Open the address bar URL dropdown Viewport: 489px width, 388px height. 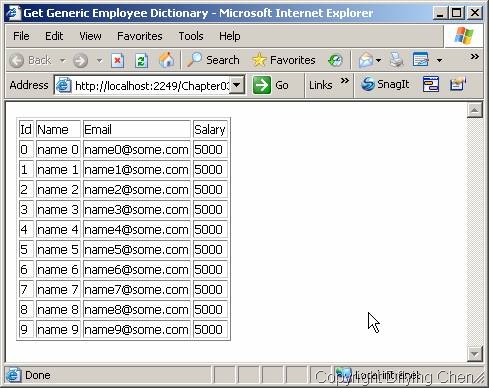(236, 85)
